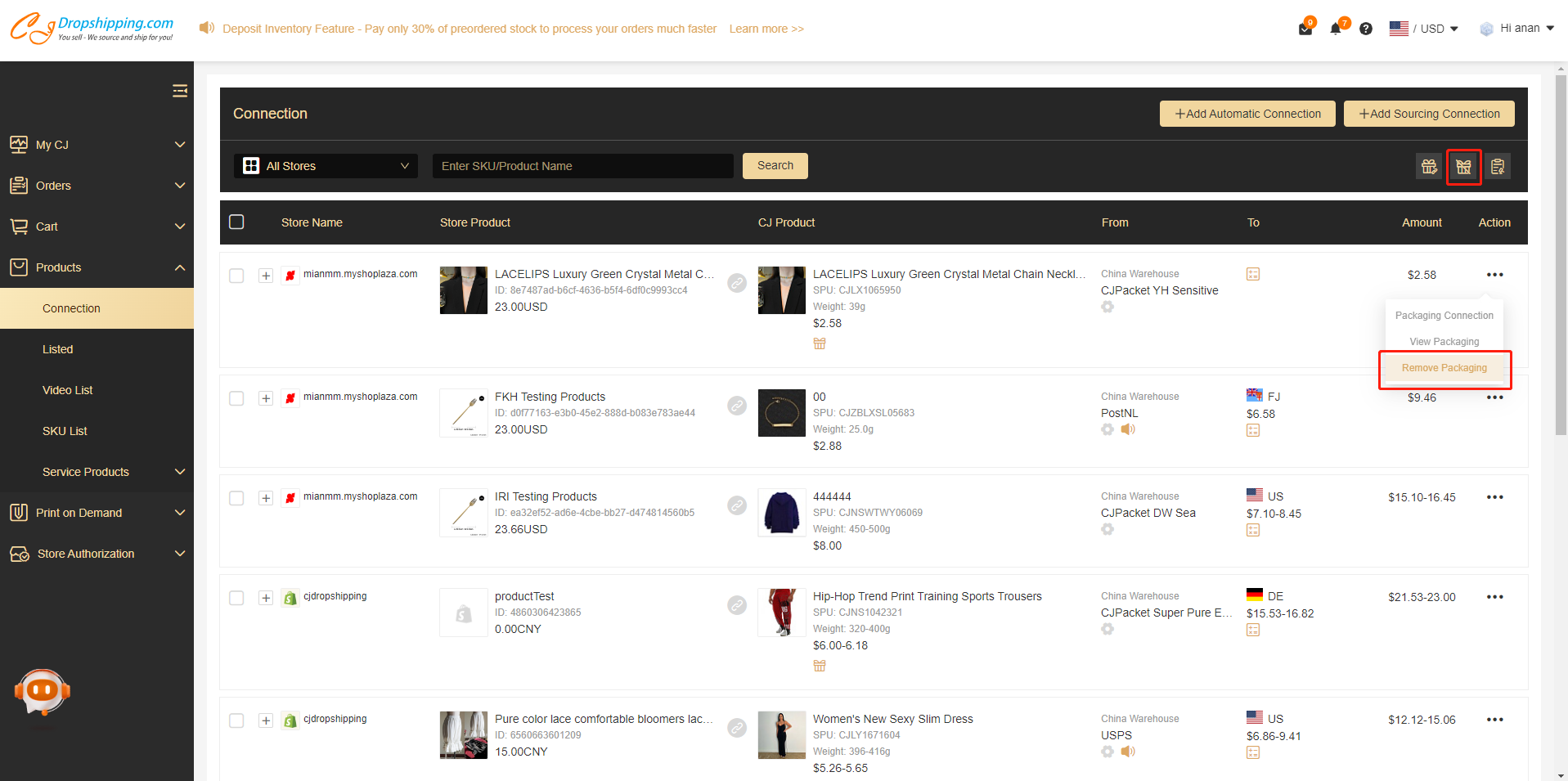Screen dimensions: 1568x781
Task: Open the All Stores dropdown
Action: point(326,166)
